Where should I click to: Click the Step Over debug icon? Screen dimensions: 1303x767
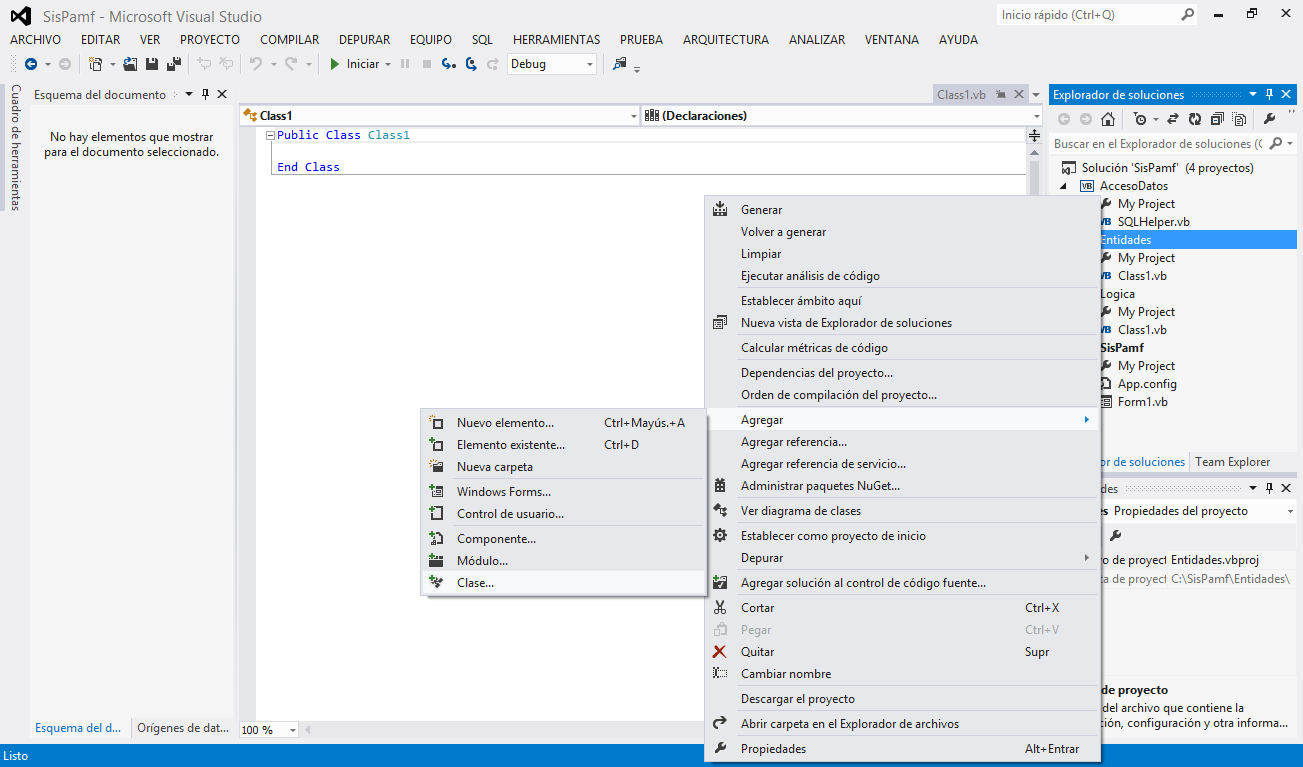click(470, 64)
